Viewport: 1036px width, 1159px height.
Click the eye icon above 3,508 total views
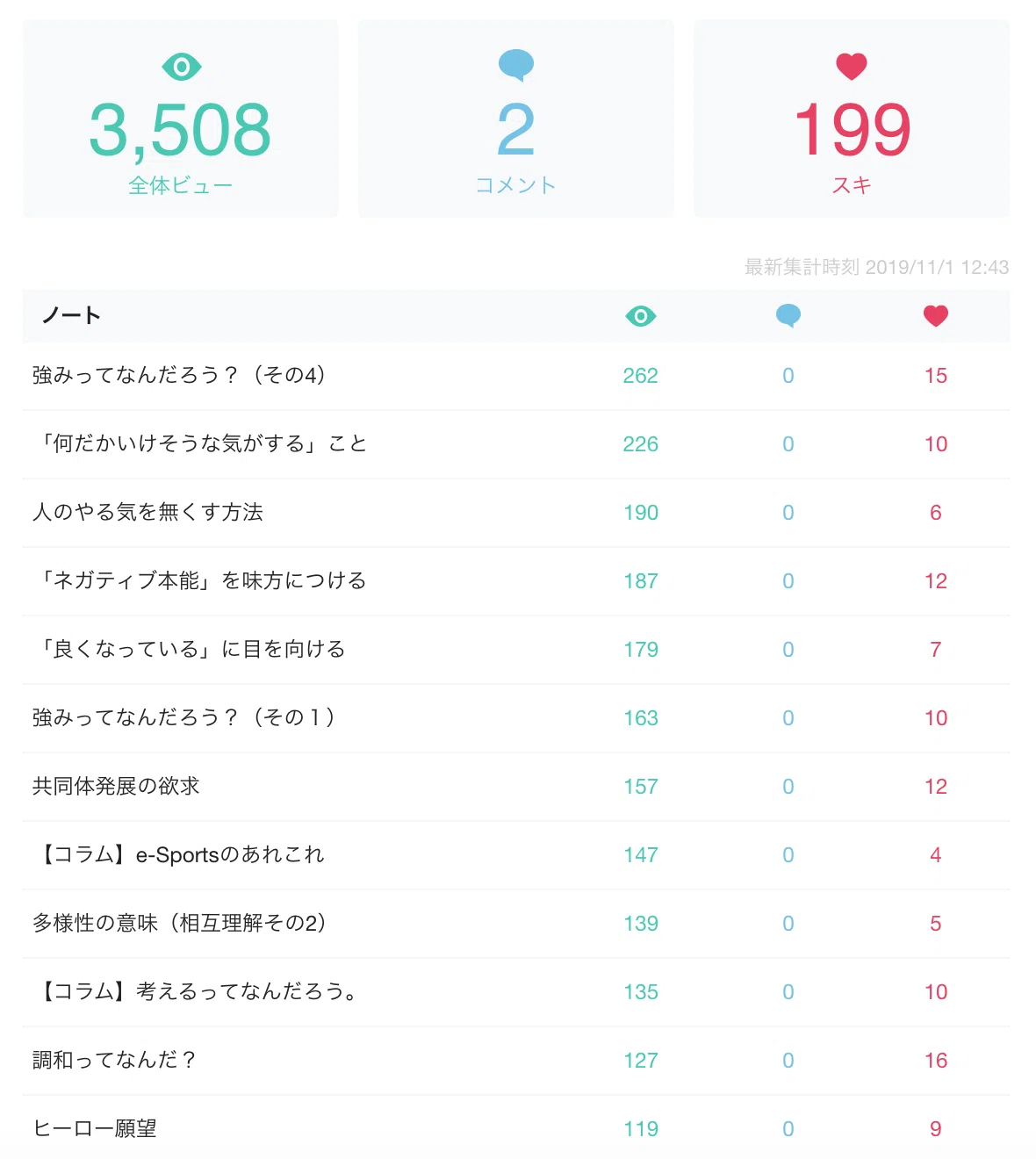pyautogui.click(x=181, y=67)
